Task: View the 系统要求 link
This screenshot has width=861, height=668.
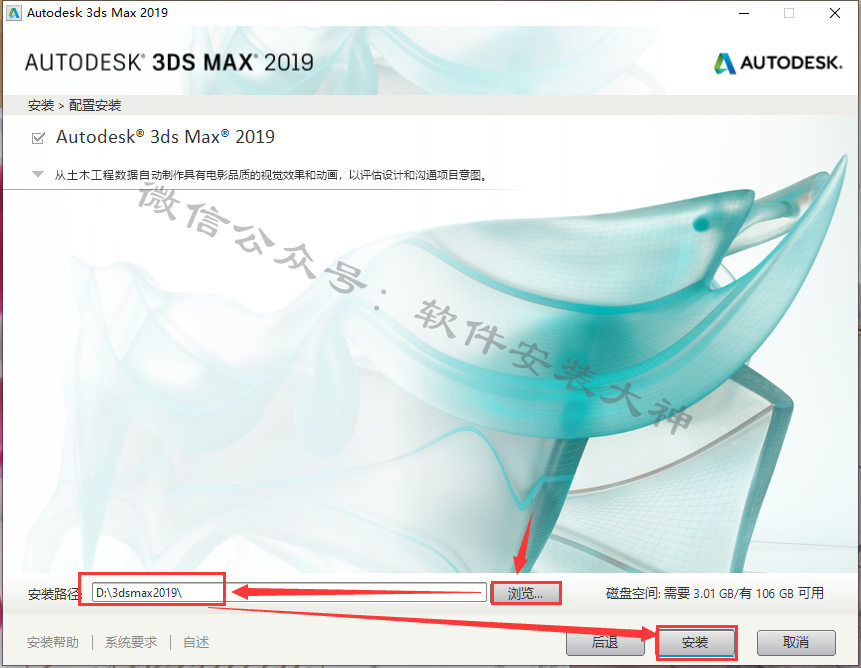Action: (131, 642)
